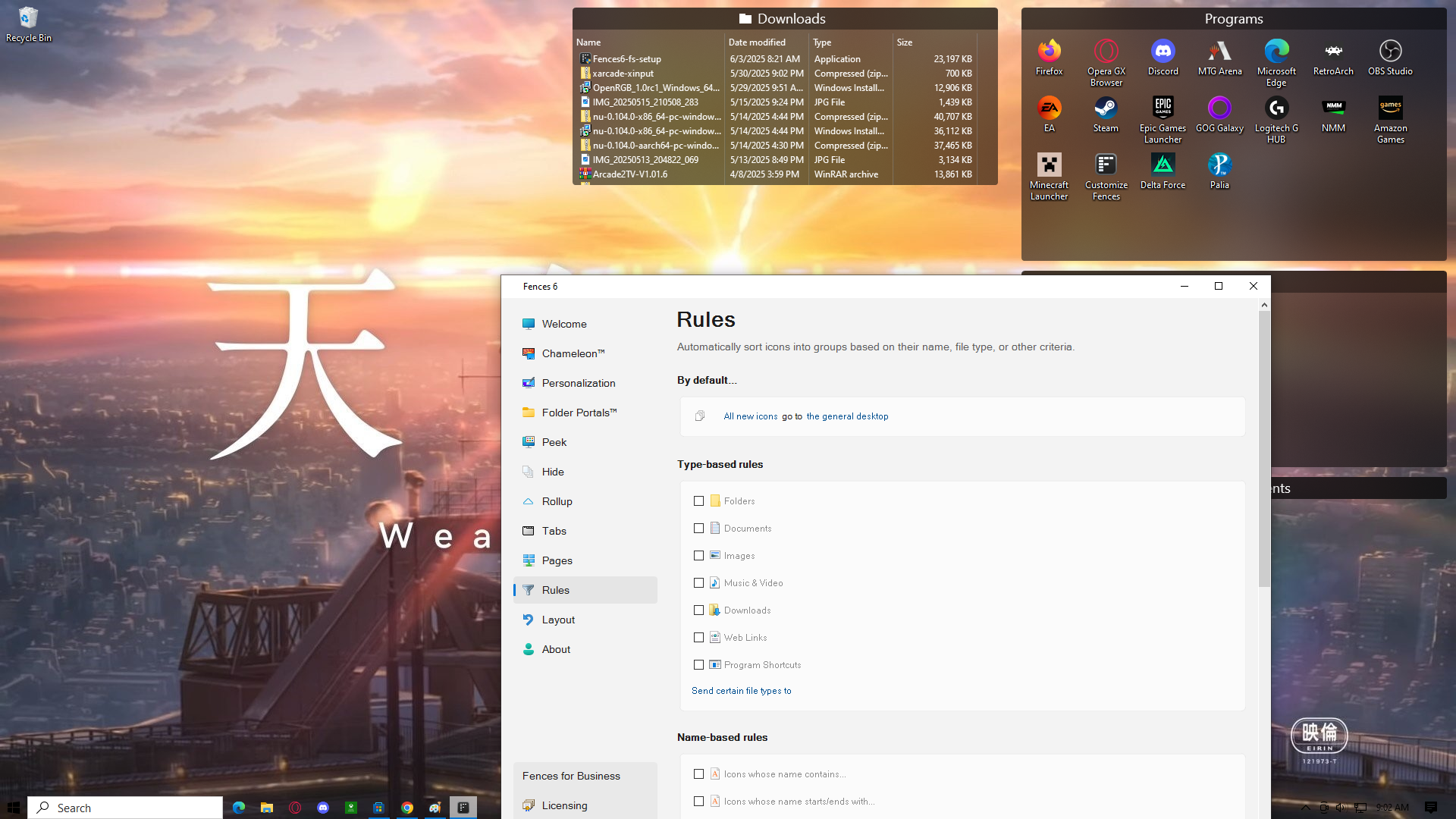Screen dimensions: 1456x819
Task: Check the Documents rule checkbox
Action: [x=698, y=528]
